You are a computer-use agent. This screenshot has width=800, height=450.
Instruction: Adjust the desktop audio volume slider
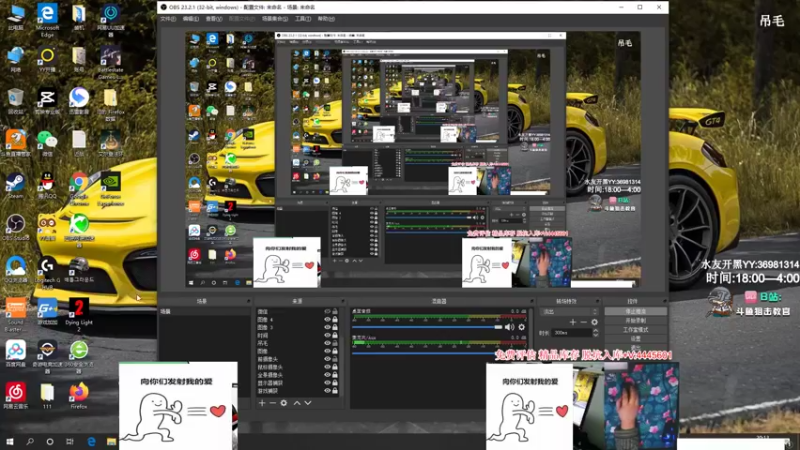(427, 327)
